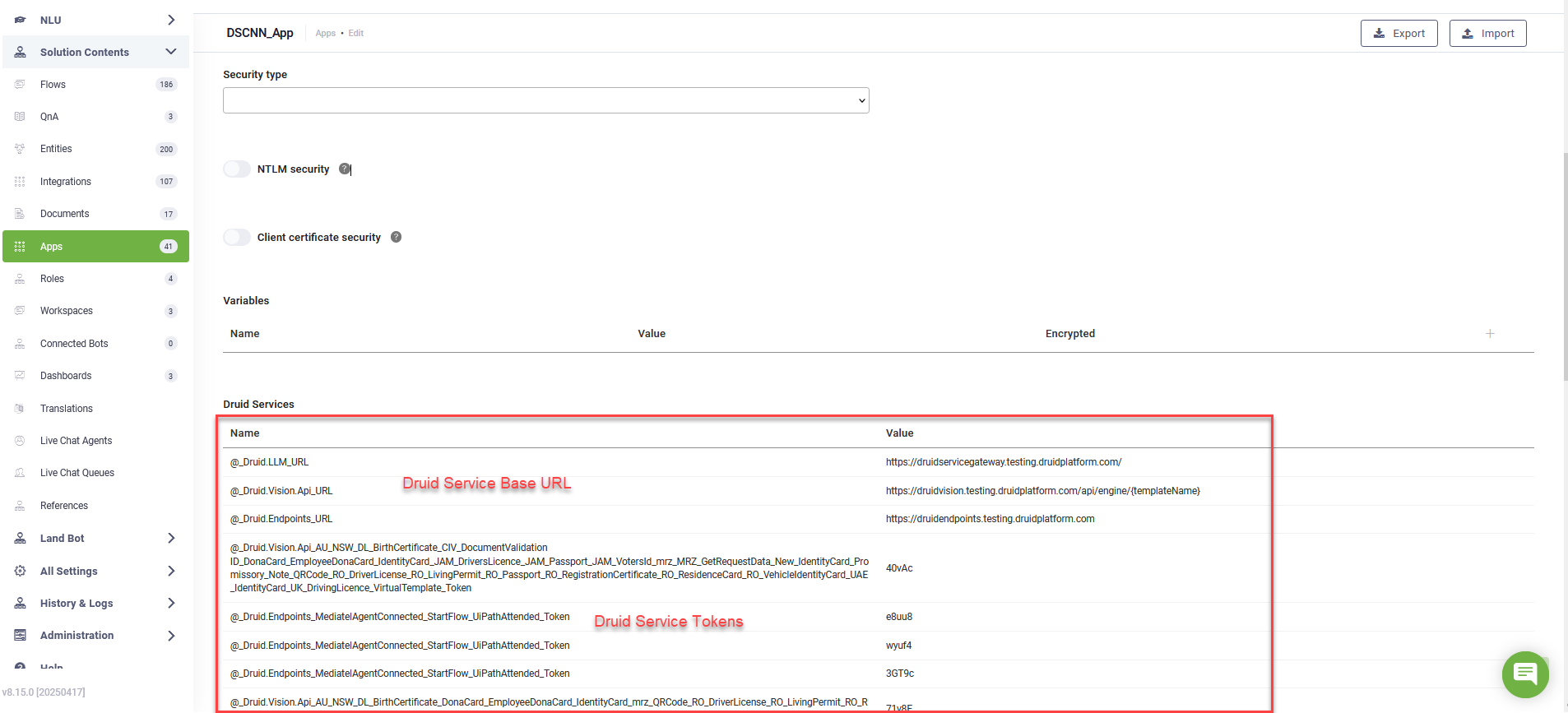
Task: Add a new variable with plus icon
Action: click(x=1490, y=333)
